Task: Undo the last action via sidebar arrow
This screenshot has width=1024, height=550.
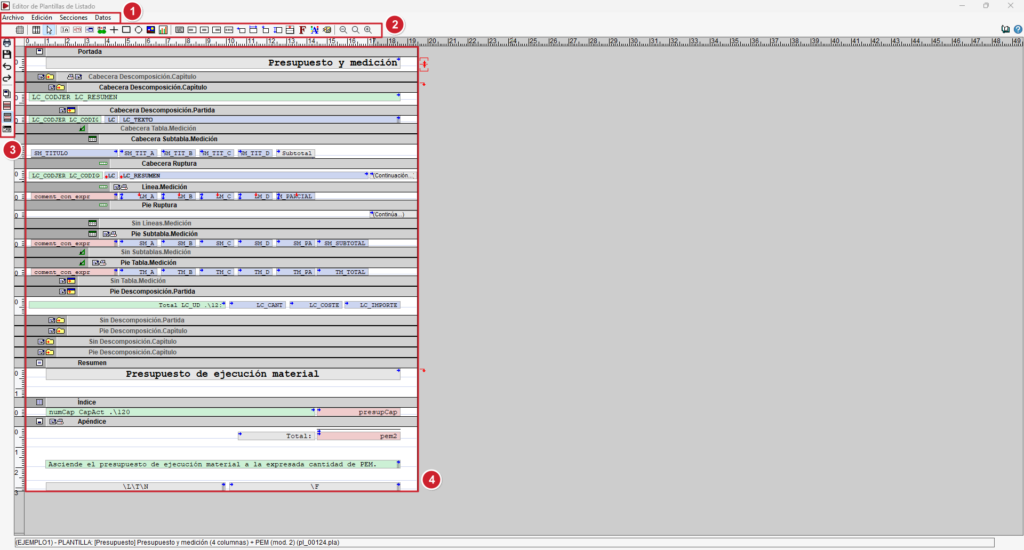Action: (x=7, y=66)
